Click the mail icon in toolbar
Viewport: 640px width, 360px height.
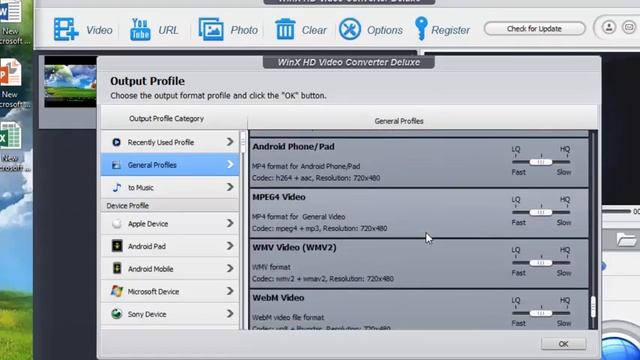coord(629,27)
